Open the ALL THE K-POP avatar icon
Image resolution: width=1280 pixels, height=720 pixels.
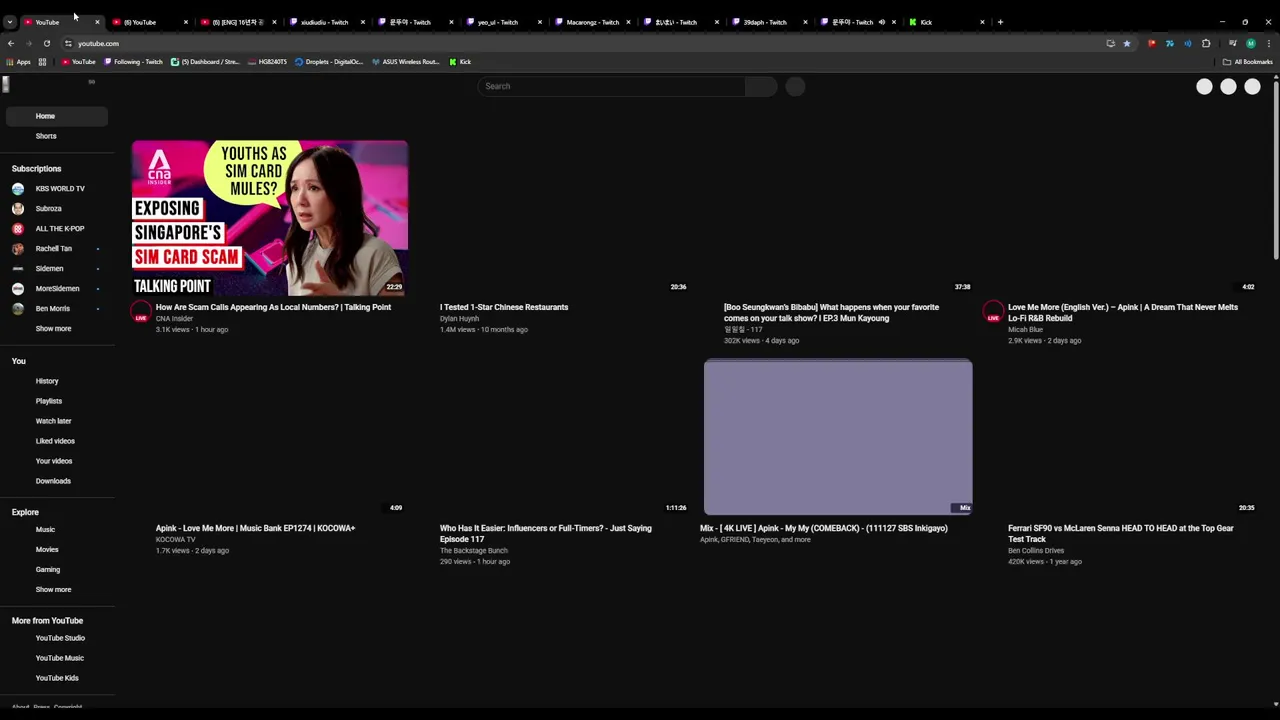18,228
